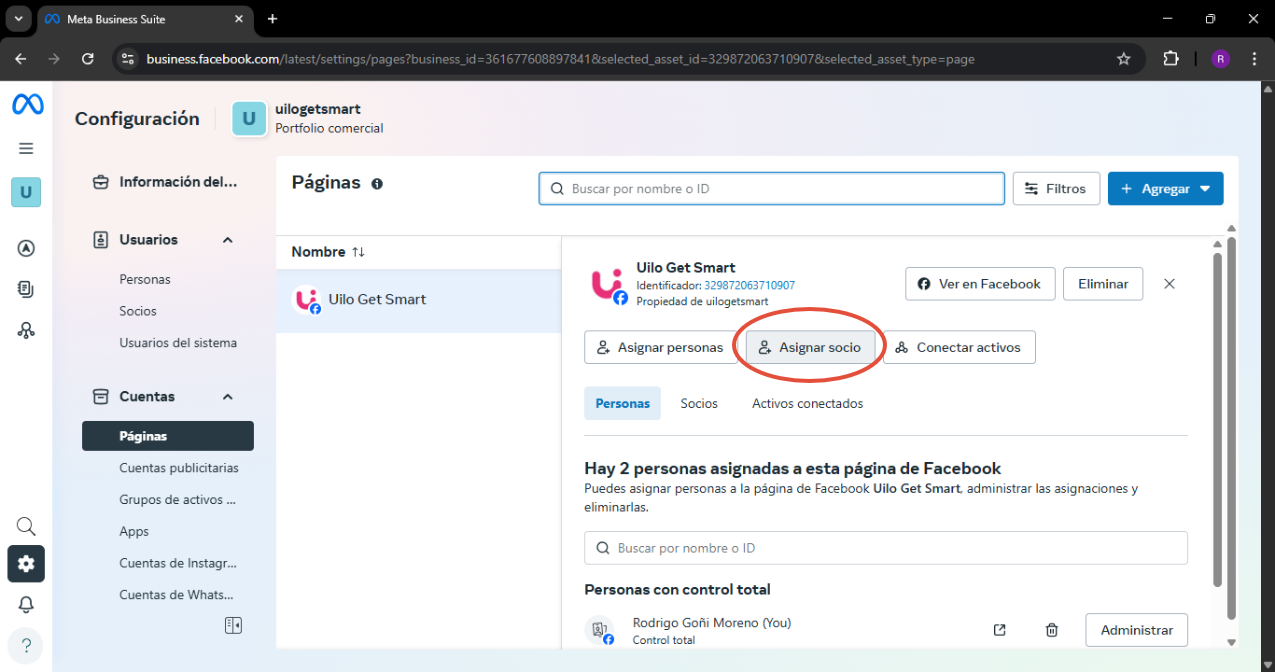Switch to Activos conectados tab

[x=807, y=404]
